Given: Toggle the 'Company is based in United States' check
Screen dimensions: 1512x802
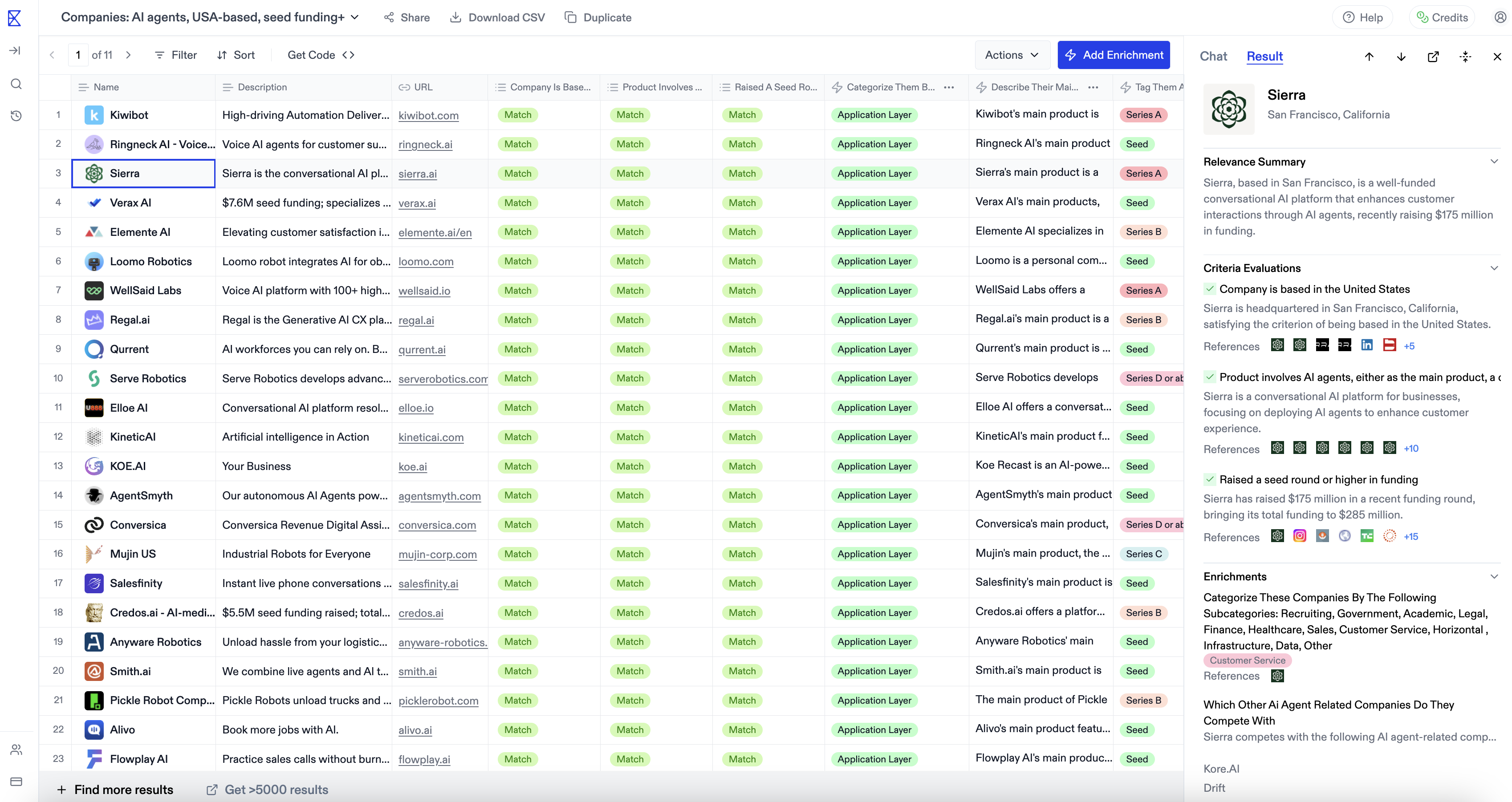Looking at the screenshot, I should pyautogui.click(x=1209, y=289).
